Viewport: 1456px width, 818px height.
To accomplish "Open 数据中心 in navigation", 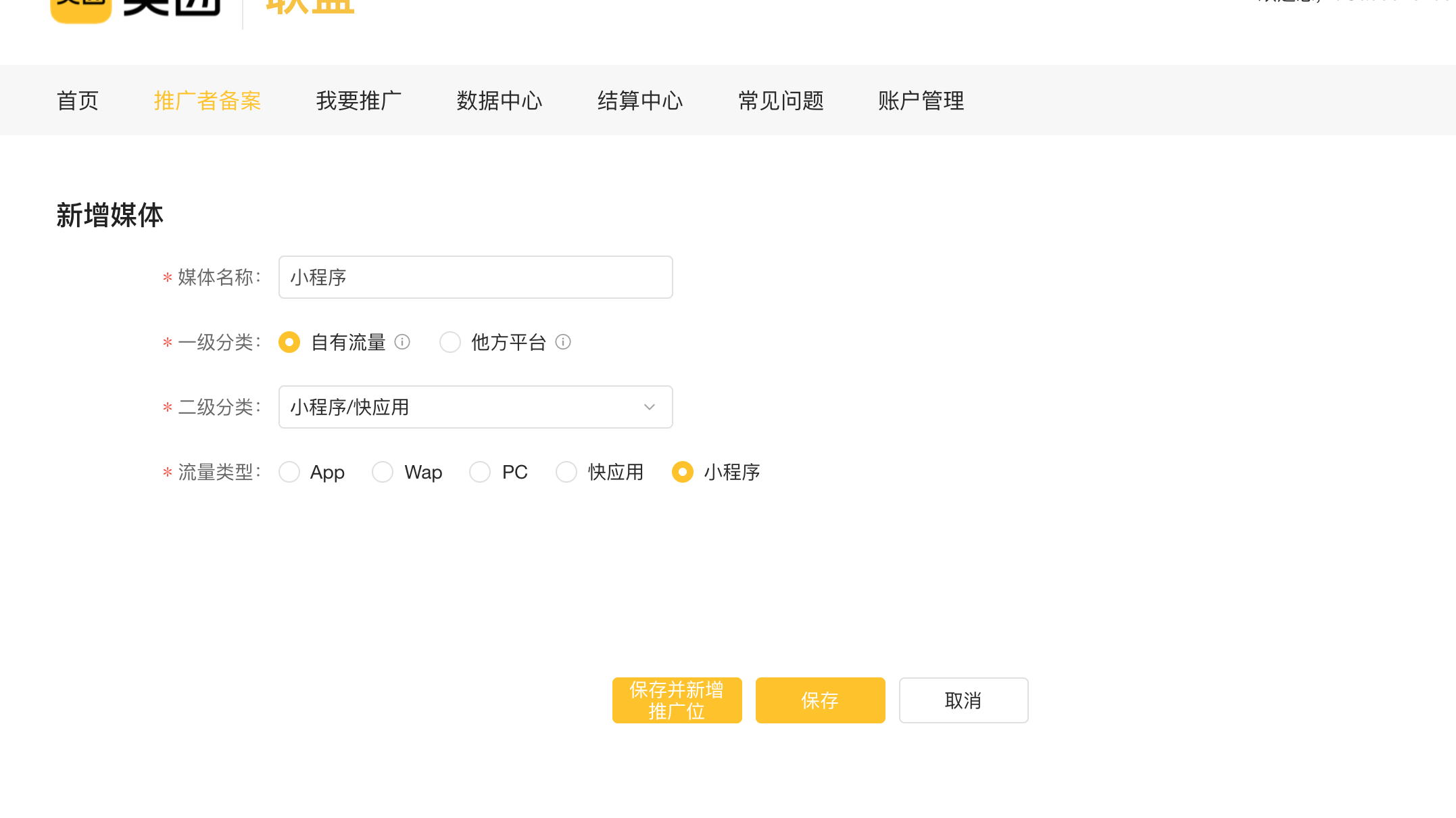I will [x=500, y=101].
